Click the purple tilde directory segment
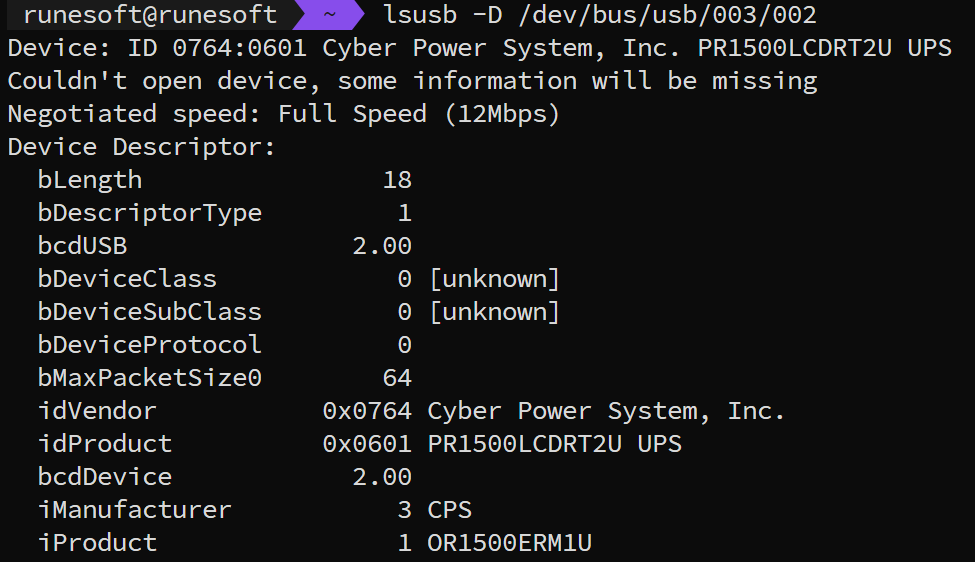The height and width of the screenshot is (562, 975). (x=329, y=15)
